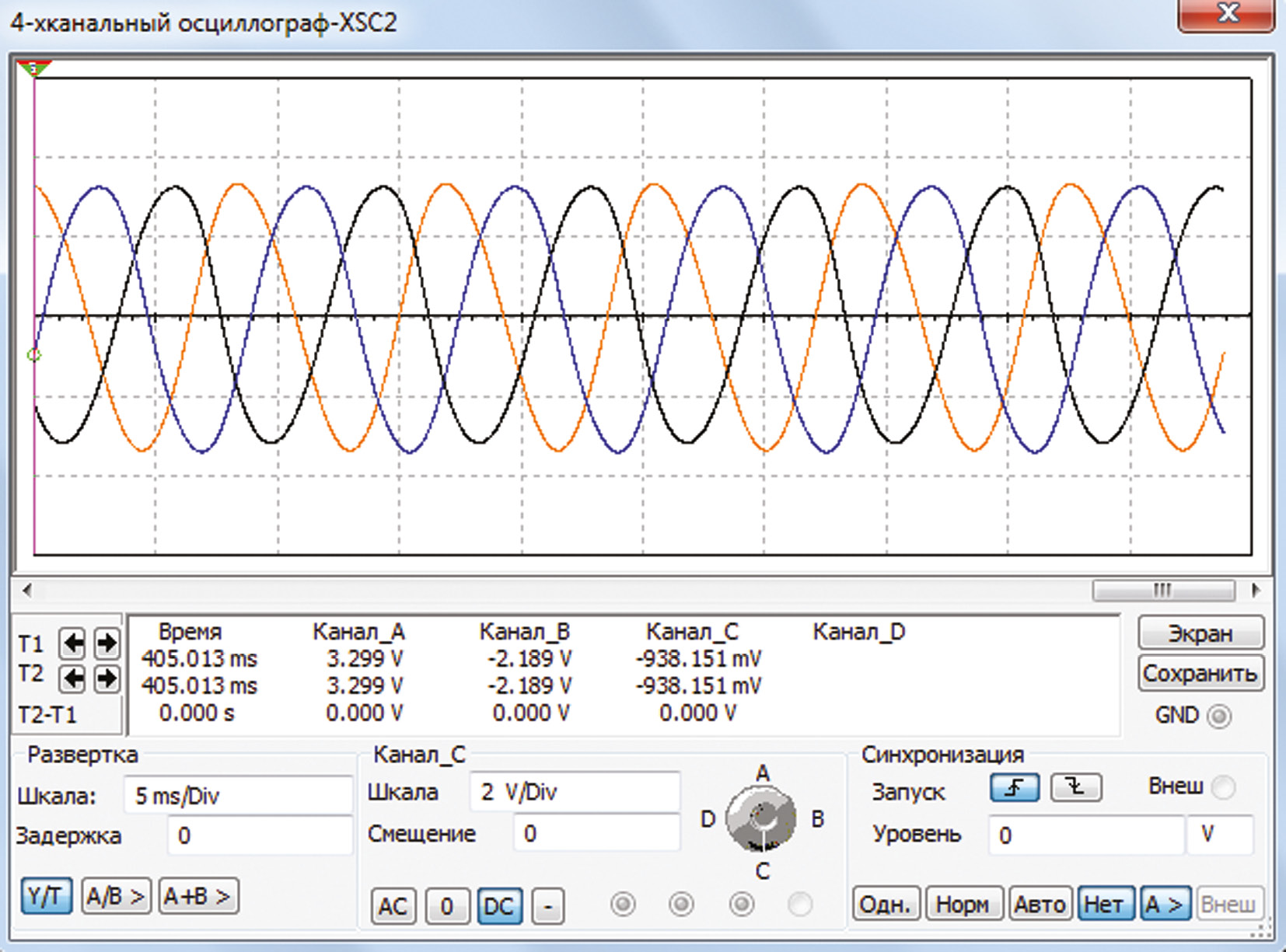1286x952 pixels.
Task: Turn the channel selector knob
Action: pyautogui.click(x=760, y=819)
